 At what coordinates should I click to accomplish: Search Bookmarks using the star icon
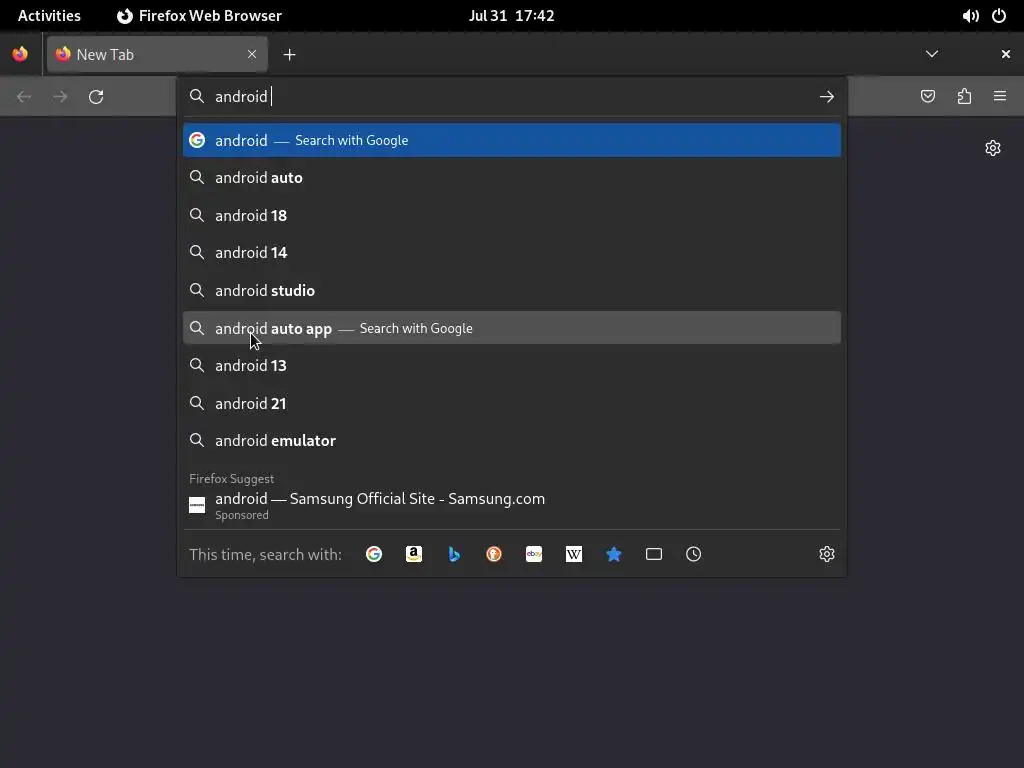click(x=614, y=554)
